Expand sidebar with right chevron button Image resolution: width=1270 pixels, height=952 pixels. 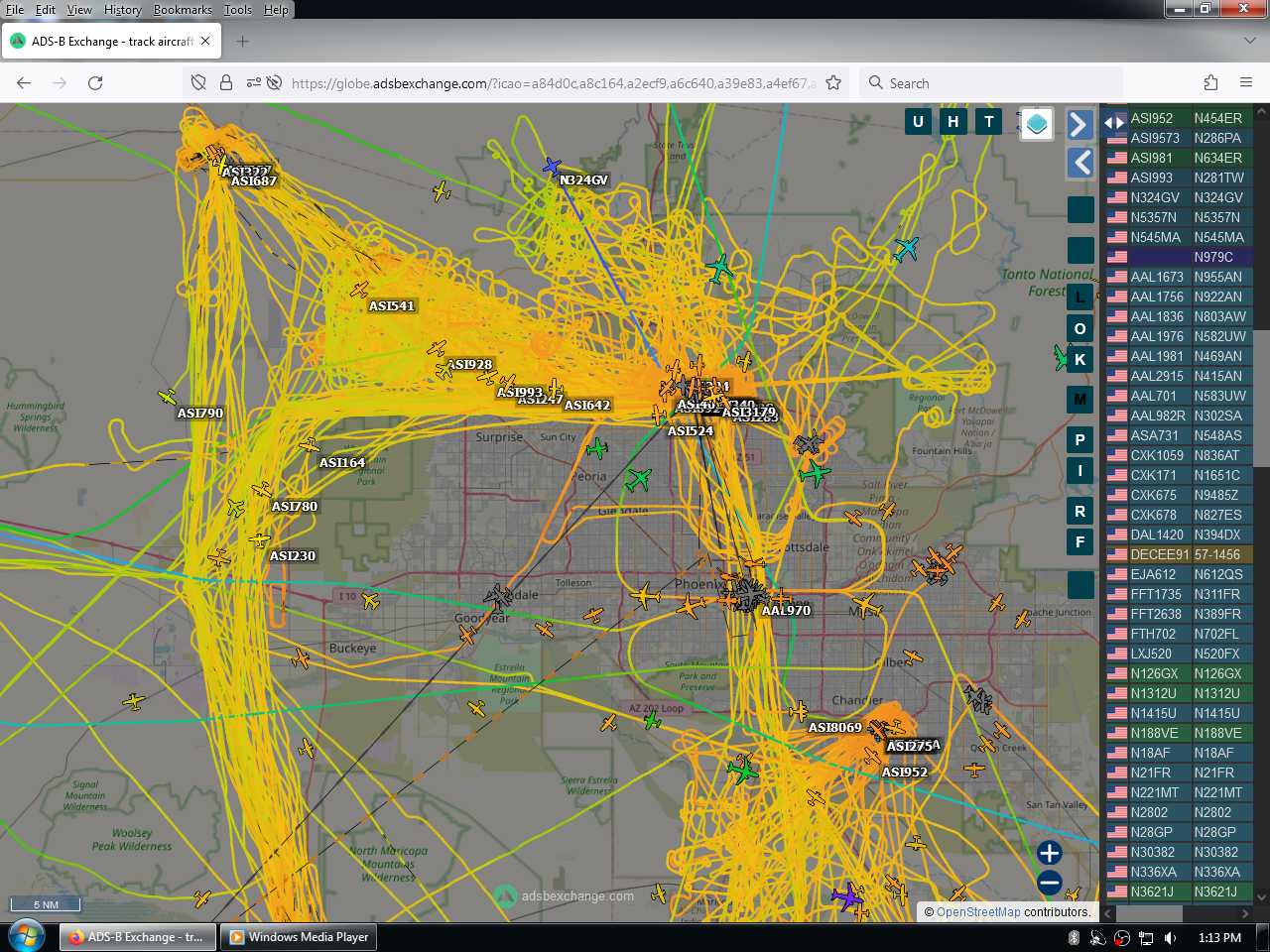1080,124
